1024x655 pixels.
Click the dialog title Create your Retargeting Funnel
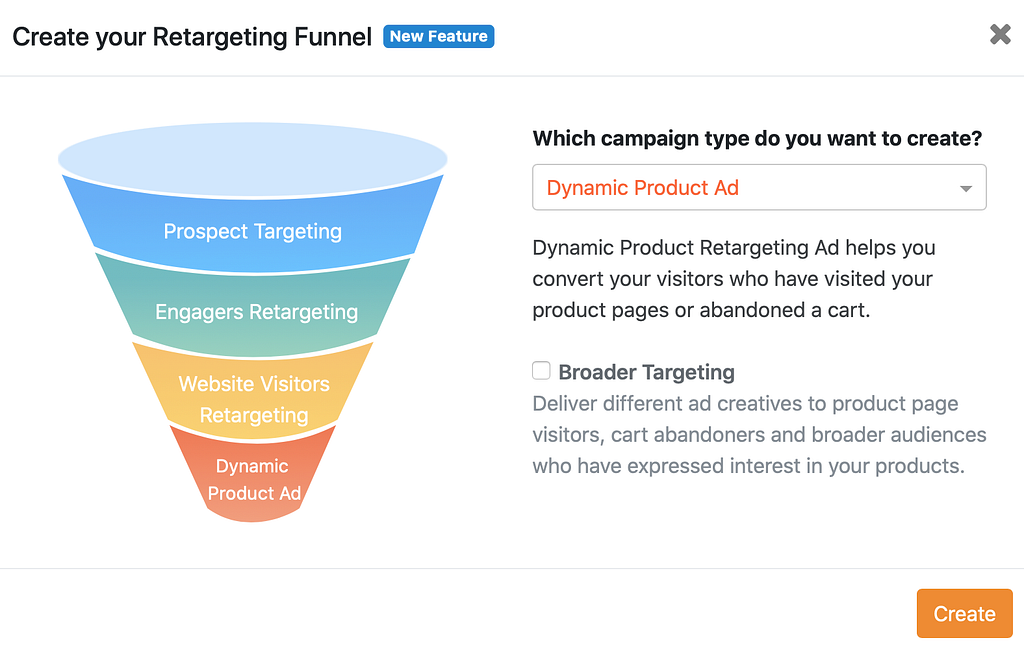tap(192, 37)
